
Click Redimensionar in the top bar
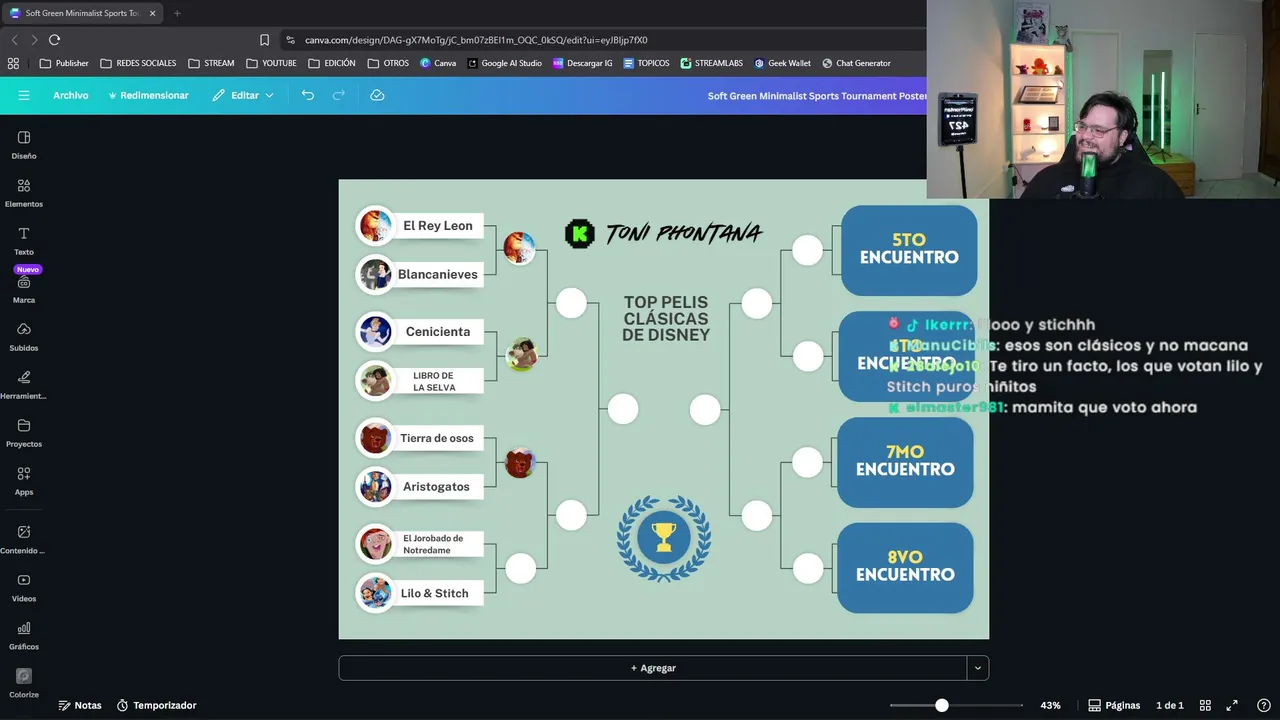tap(148, 95)
